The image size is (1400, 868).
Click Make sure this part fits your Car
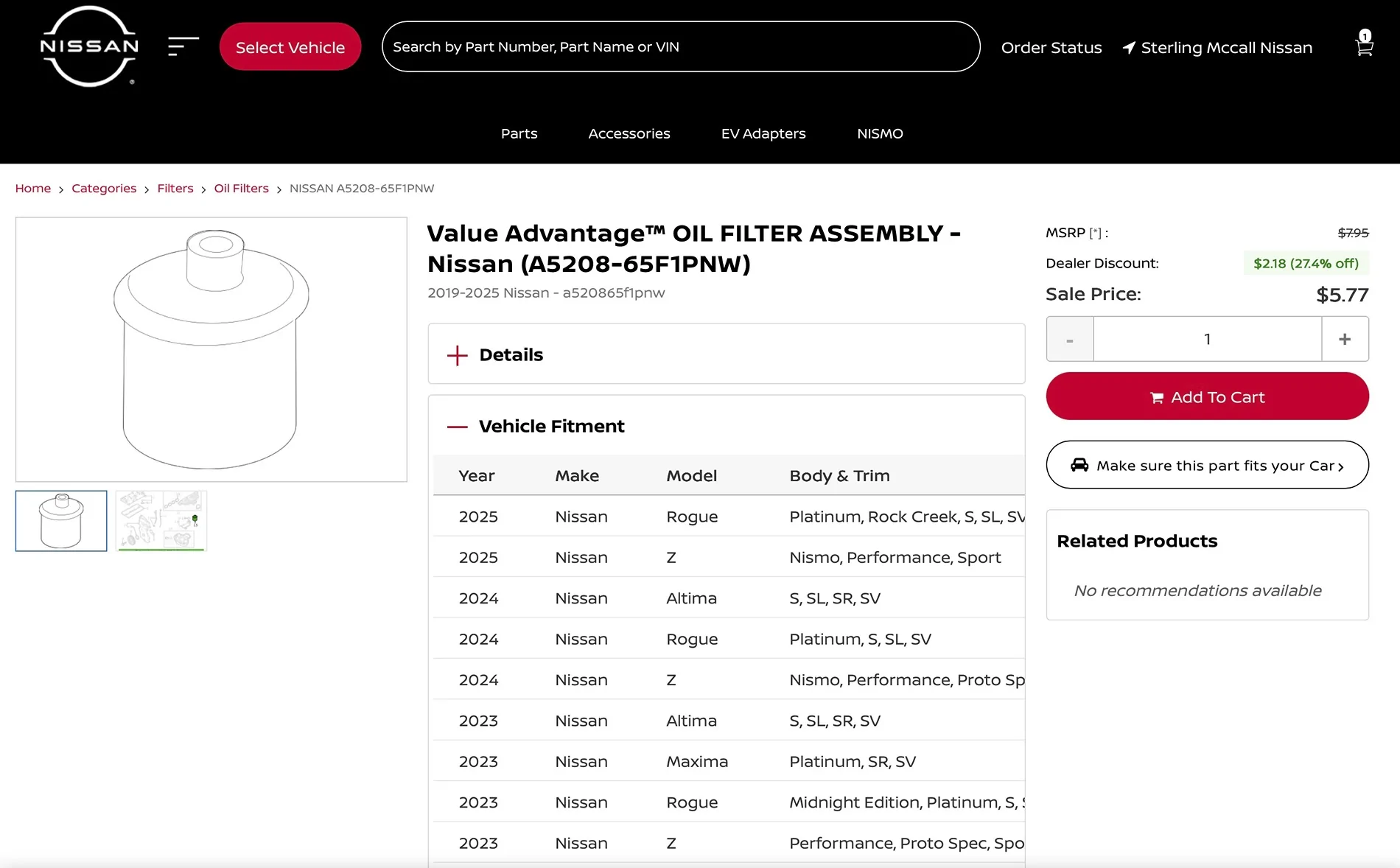[x=1207, y=465]
